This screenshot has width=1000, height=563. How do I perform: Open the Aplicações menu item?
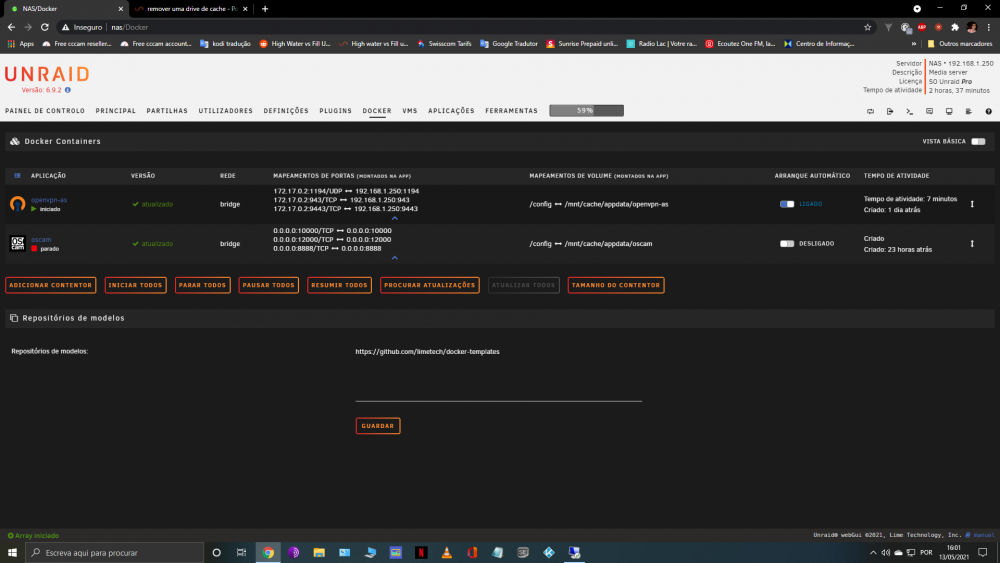(x=451, y=111)
